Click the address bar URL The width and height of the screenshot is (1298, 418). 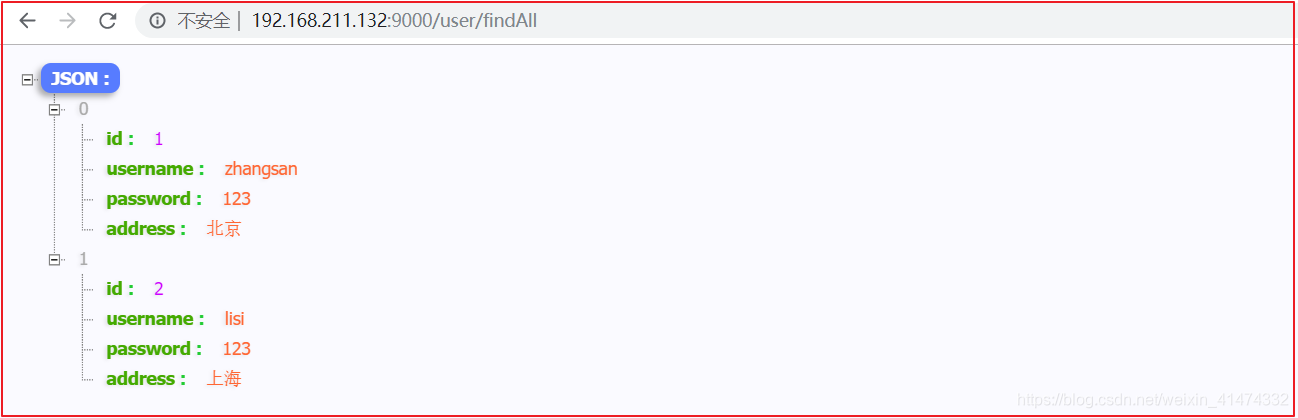pos(394,20)
